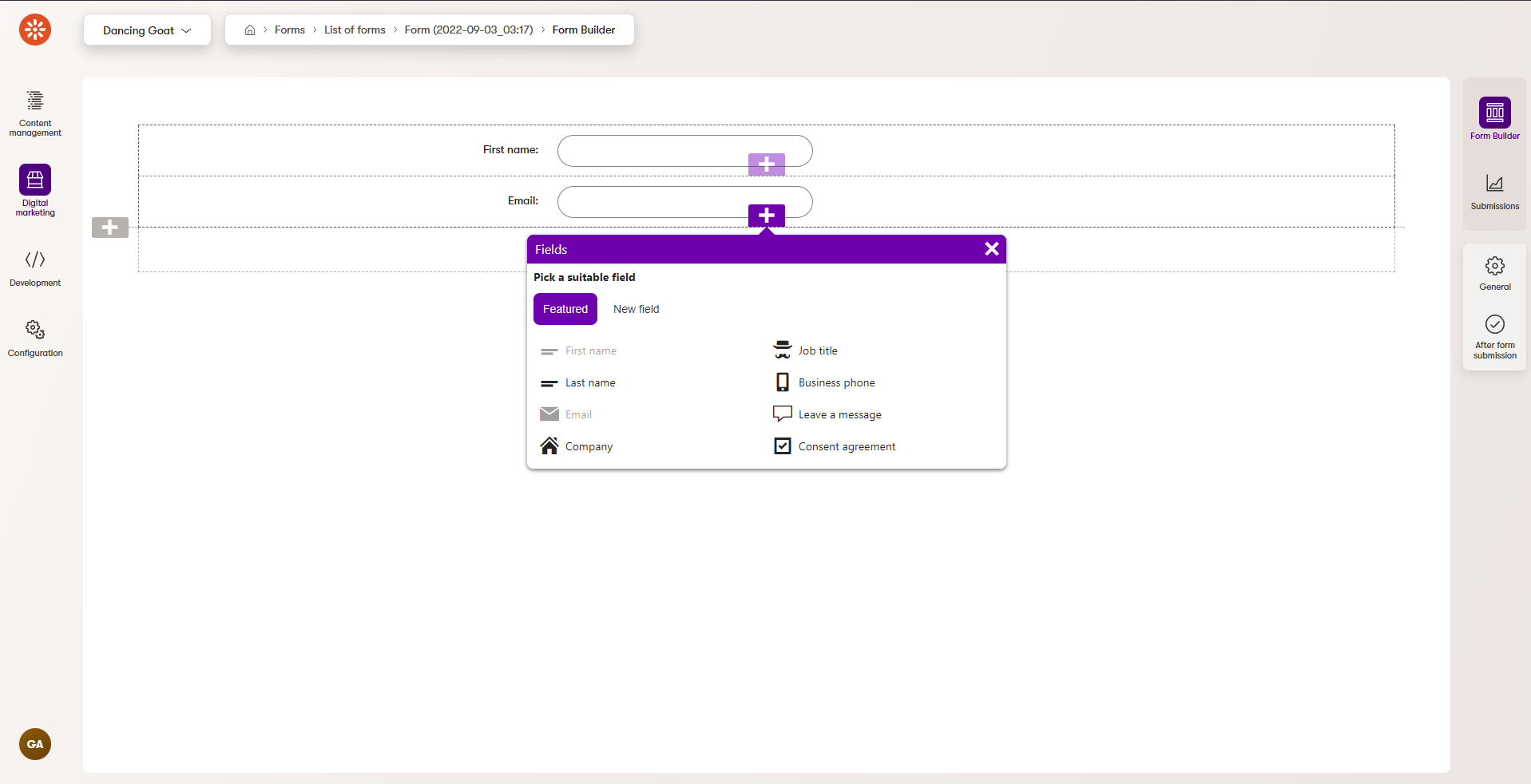Click the Consent agreement checkbox icon

tap(783, 445)
